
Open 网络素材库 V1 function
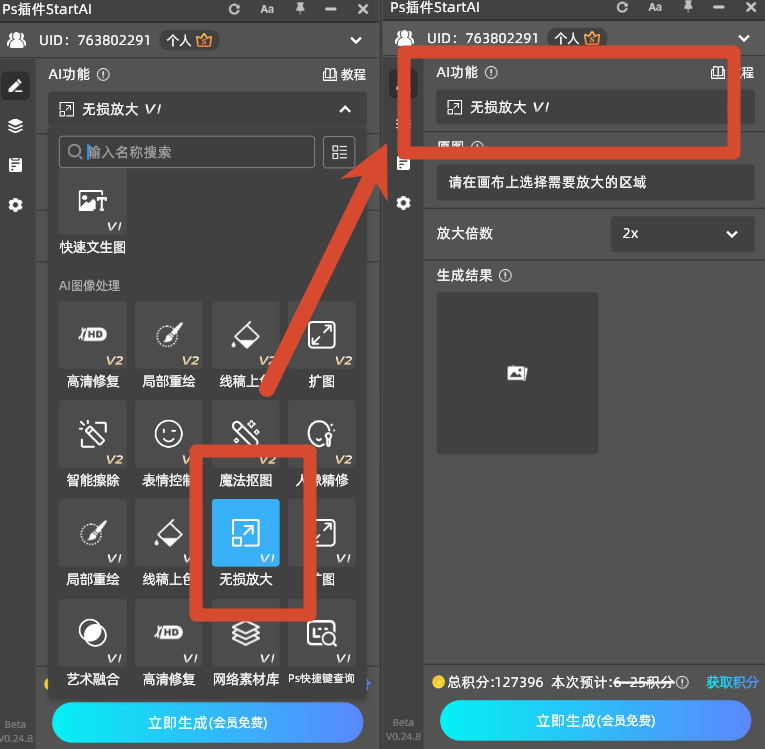245,644
